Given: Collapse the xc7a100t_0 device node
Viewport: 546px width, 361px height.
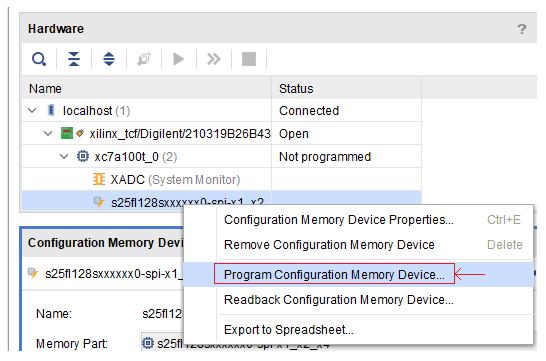Looking at the screenshot, I should tap(64, 156).
